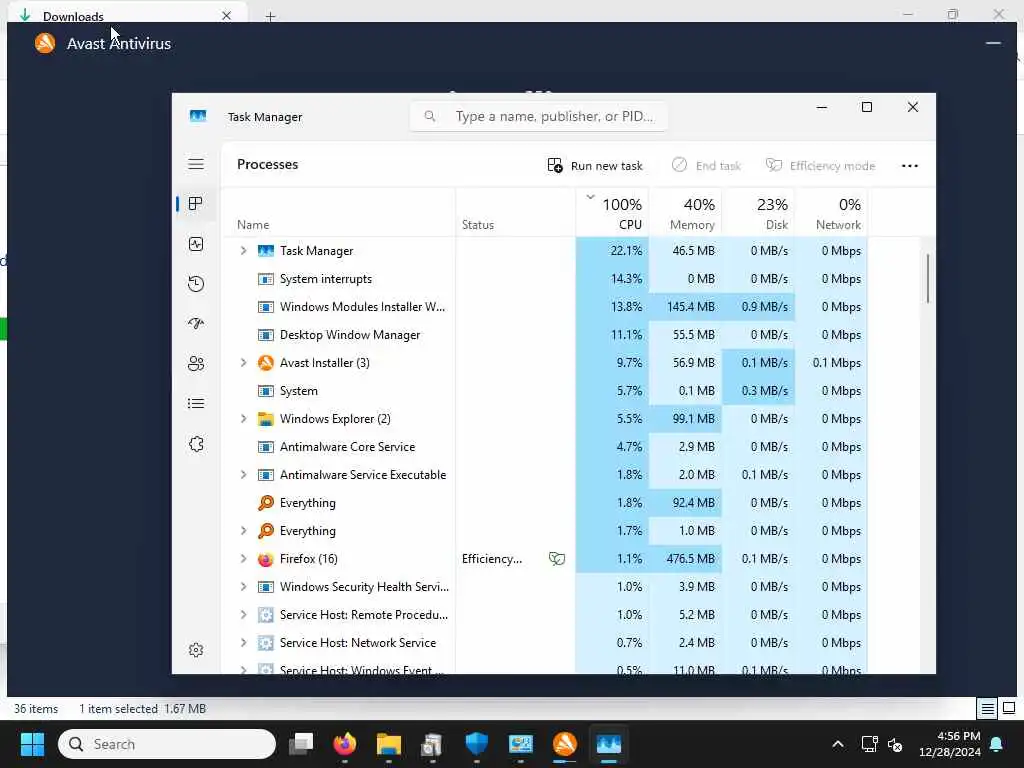Open more options three-dots menu

click(910, 166)
